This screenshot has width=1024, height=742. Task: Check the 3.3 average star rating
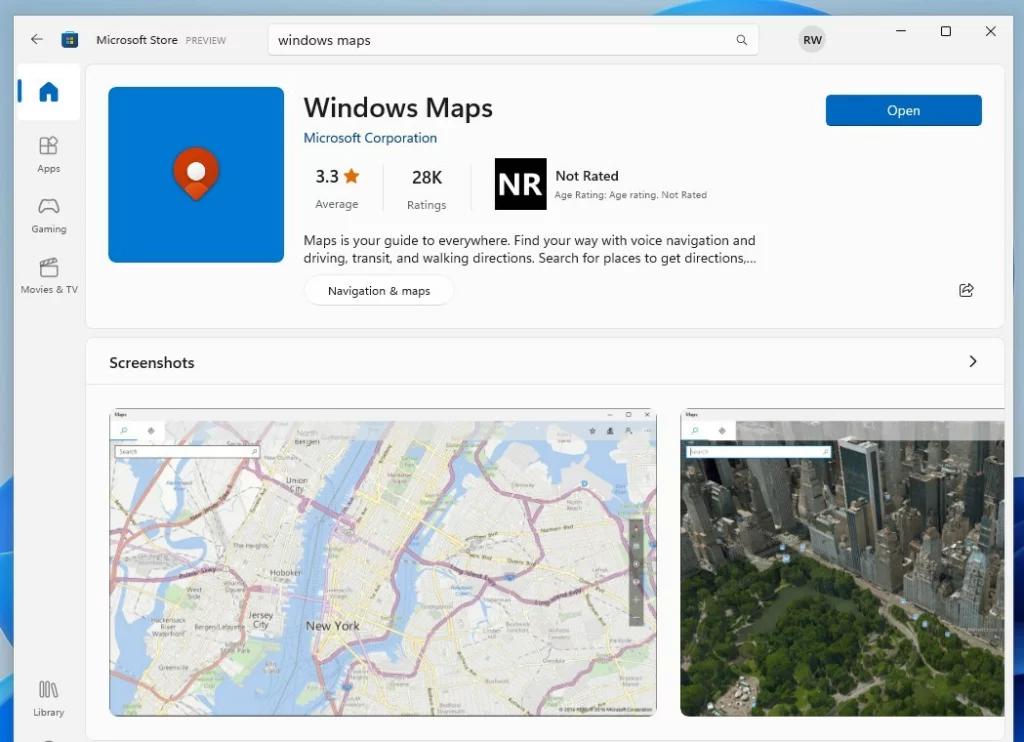pyautogui.click(x=336, y=188)
